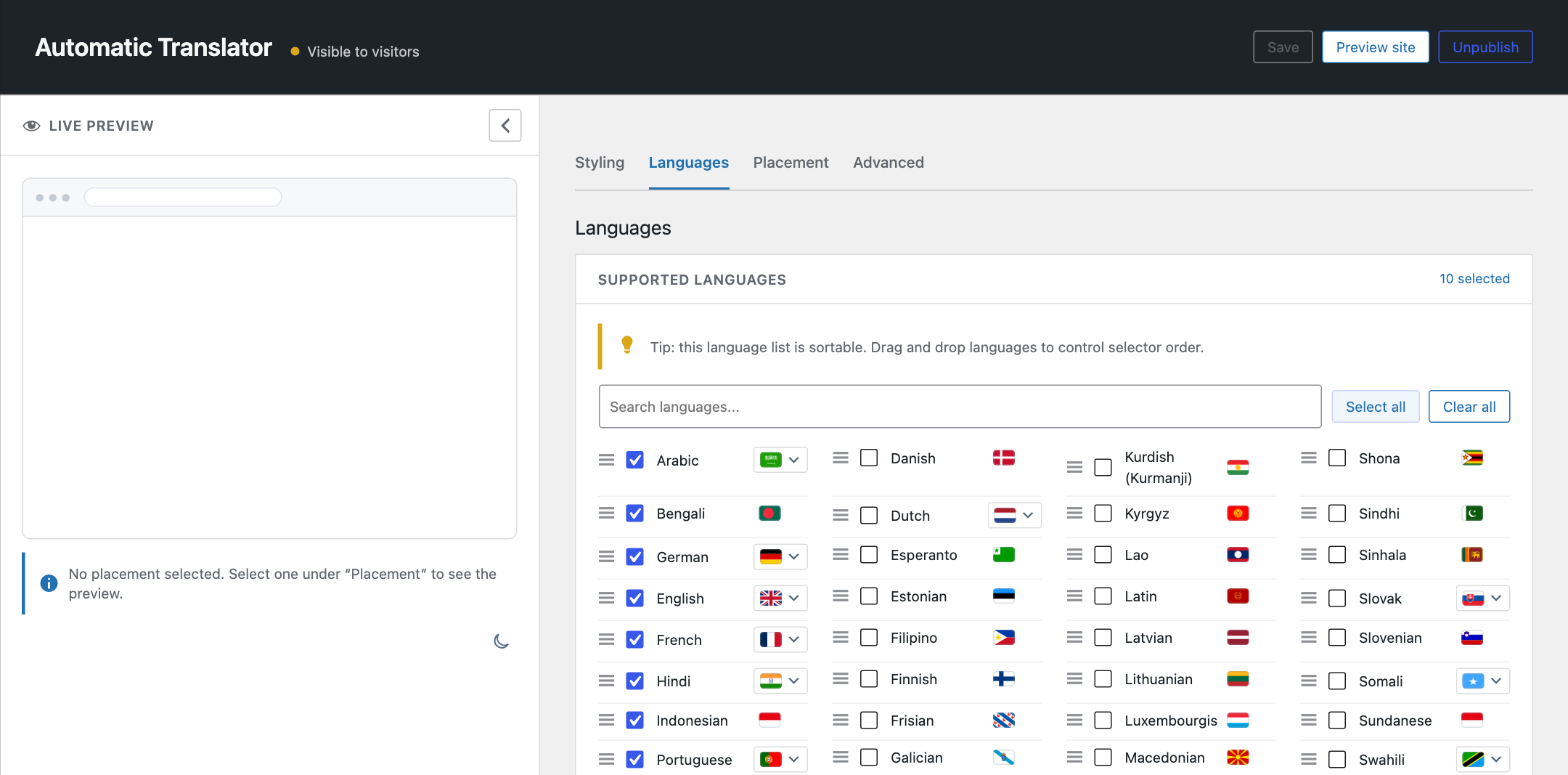
Task: Click the Select all button
Action: point(1376,407)
